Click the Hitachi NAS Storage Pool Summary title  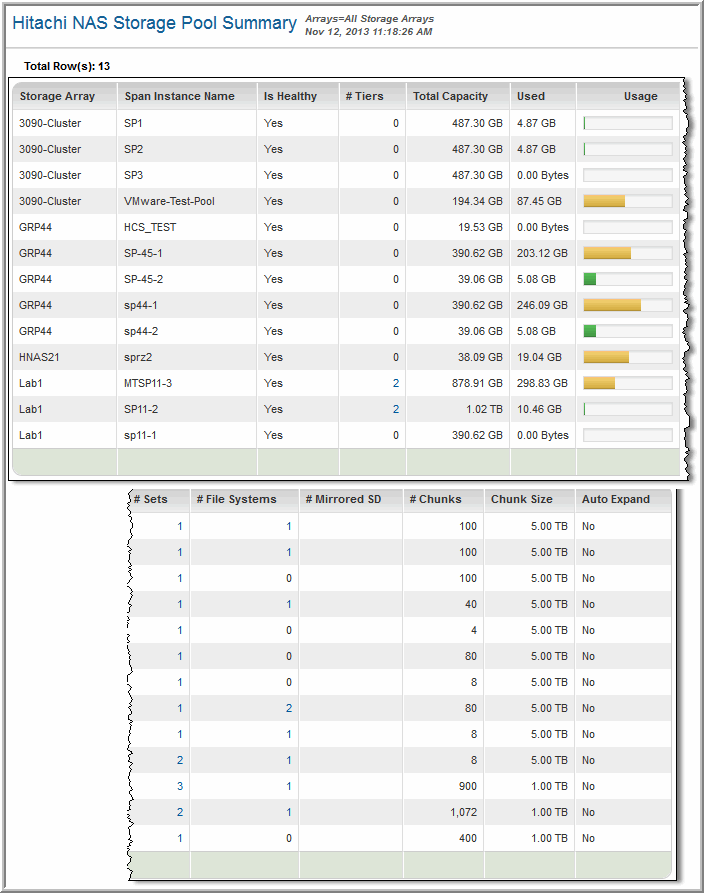click(154, 23)
